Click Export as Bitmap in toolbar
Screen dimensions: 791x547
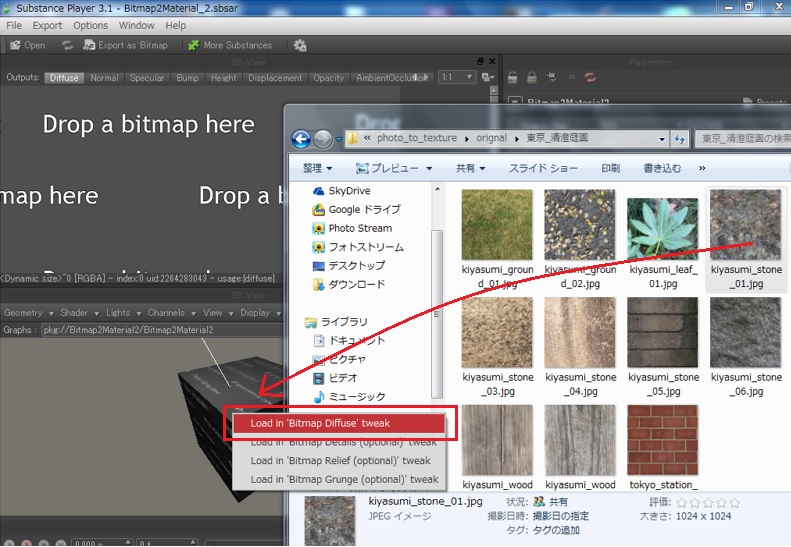pos(126,45)
